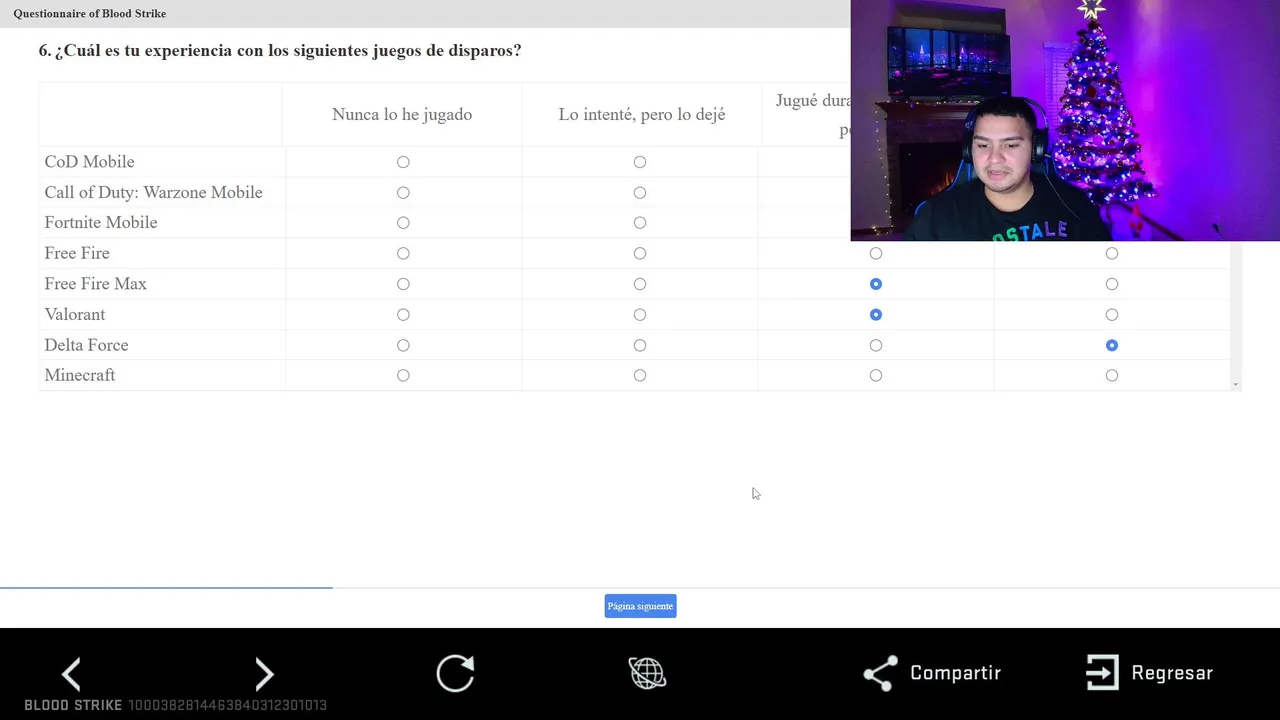Select 'Nunca lo he jugado' for Free Fire
Screen dimensions: 1280x720
click(403, 253)
